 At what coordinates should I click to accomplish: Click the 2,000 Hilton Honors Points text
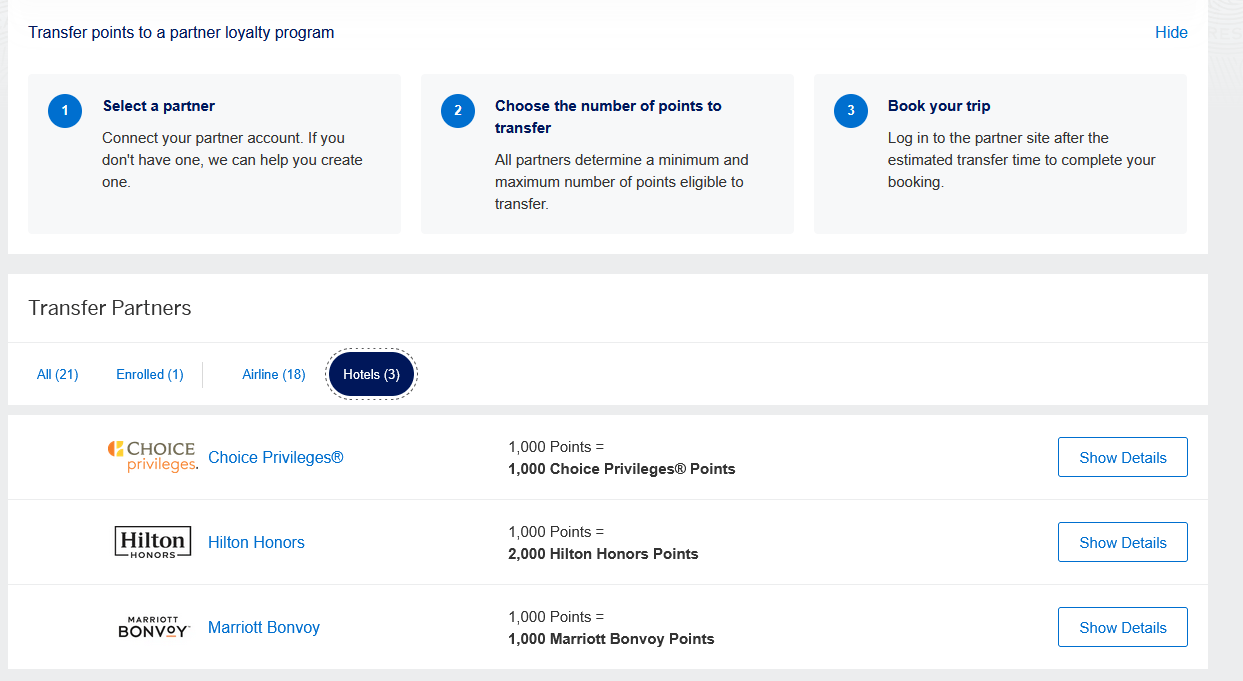coord(603,553)
